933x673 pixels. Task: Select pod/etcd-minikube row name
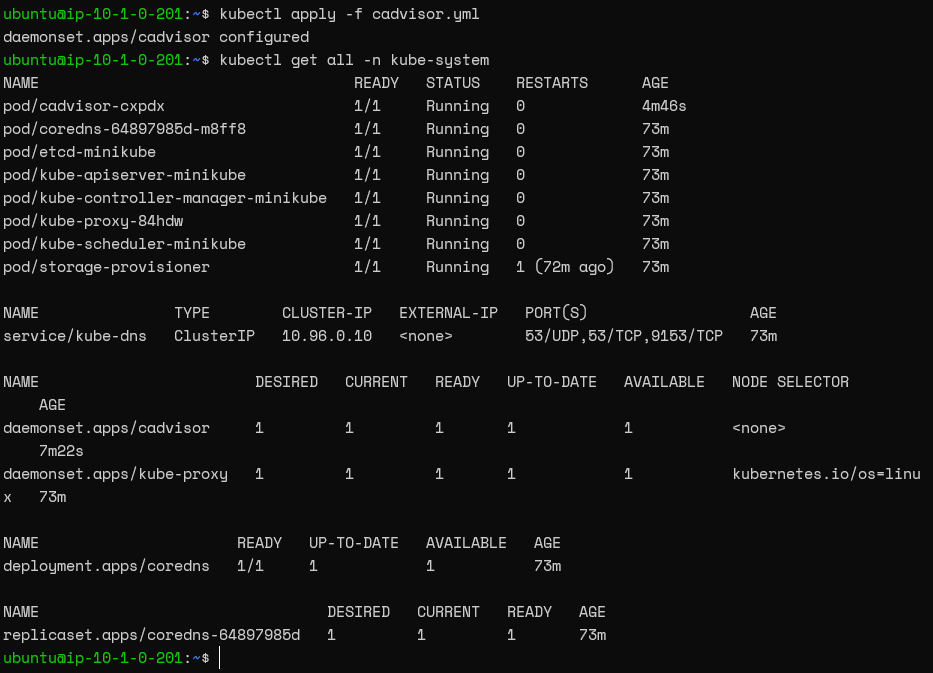pos(79,152)
